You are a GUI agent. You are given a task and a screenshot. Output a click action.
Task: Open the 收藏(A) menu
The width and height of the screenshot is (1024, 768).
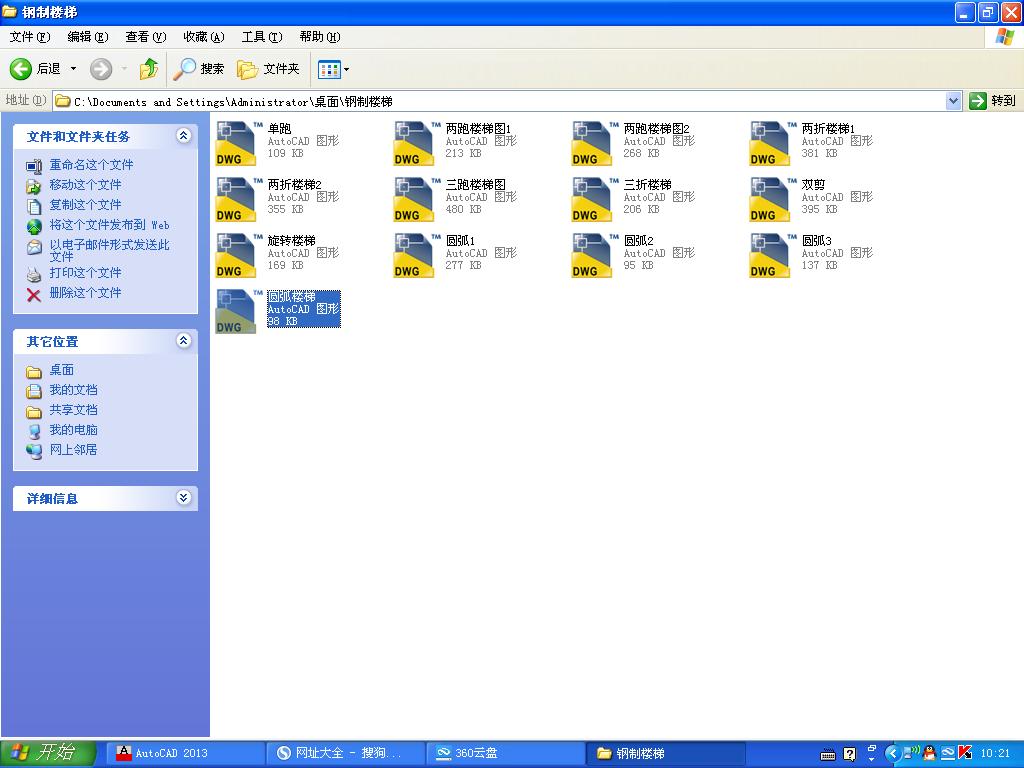coord(204,37)
